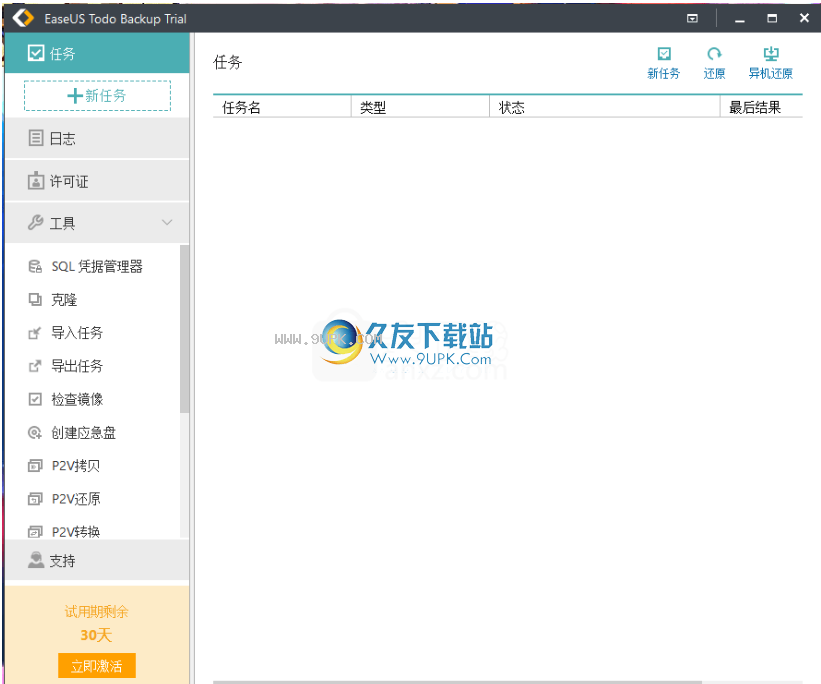Image resolution: width=821 pixels, height=684 pixels.
Task: Launch the 克隆 clone tool
Action: (x=64, y=300)
